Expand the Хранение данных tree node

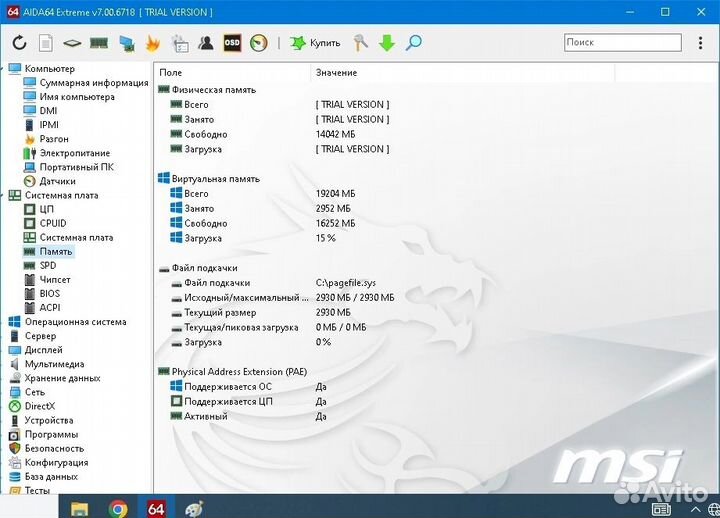click(x=62, y=378)
